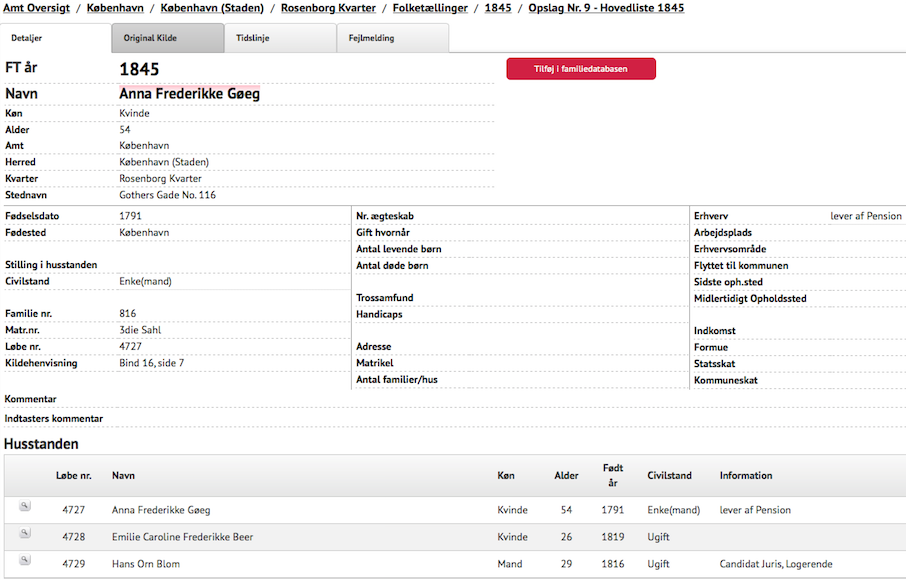Select the Detaljer tab
The width and height of the screenshot is (906, 580).
point(27,38)
